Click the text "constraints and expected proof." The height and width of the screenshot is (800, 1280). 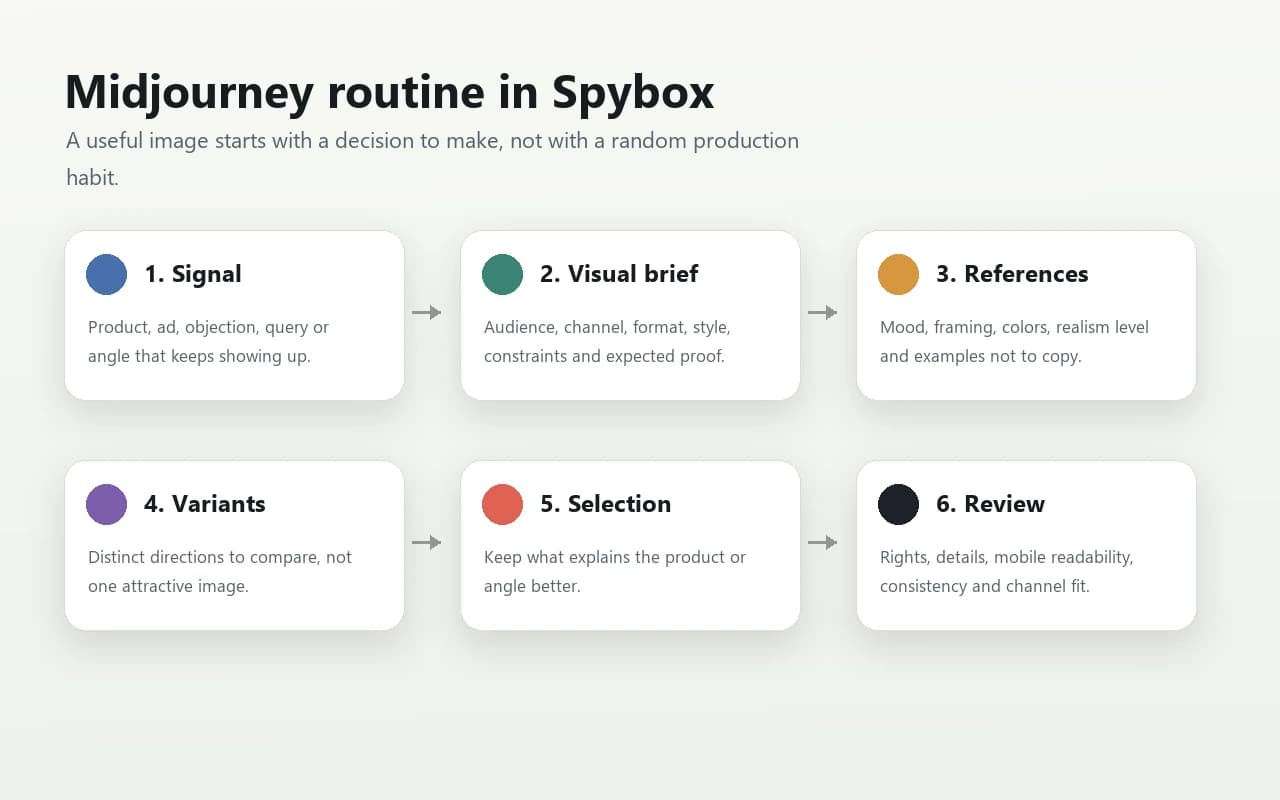[604, 357]
